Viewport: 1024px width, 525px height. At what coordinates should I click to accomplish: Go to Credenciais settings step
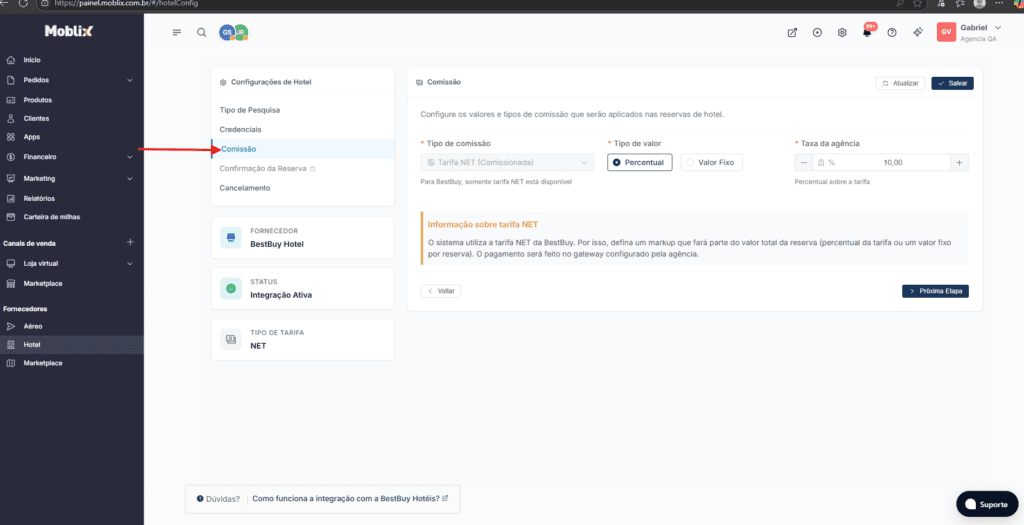tap(241, 129)
